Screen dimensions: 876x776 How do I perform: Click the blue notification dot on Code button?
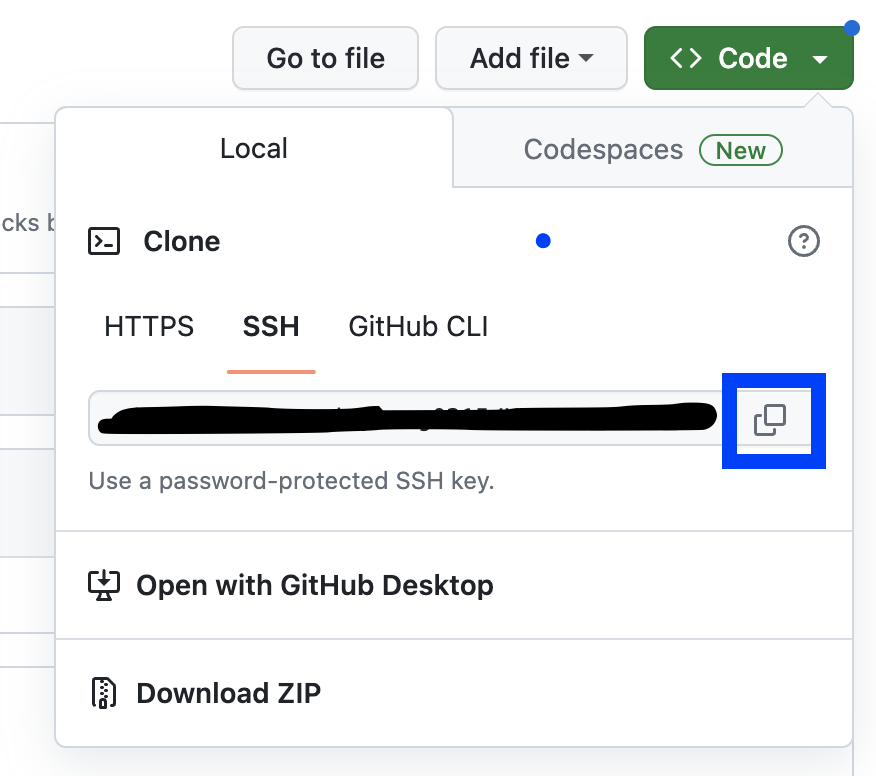(851, 28)
